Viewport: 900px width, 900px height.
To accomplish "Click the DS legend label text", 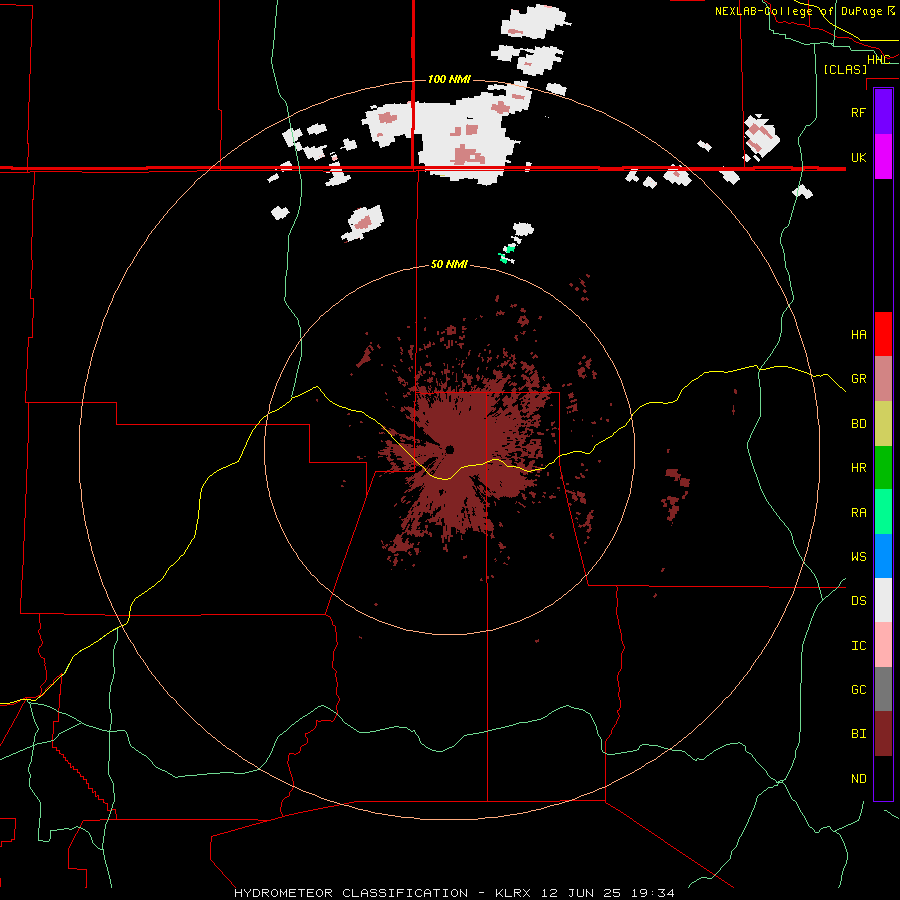I will 858,601.
